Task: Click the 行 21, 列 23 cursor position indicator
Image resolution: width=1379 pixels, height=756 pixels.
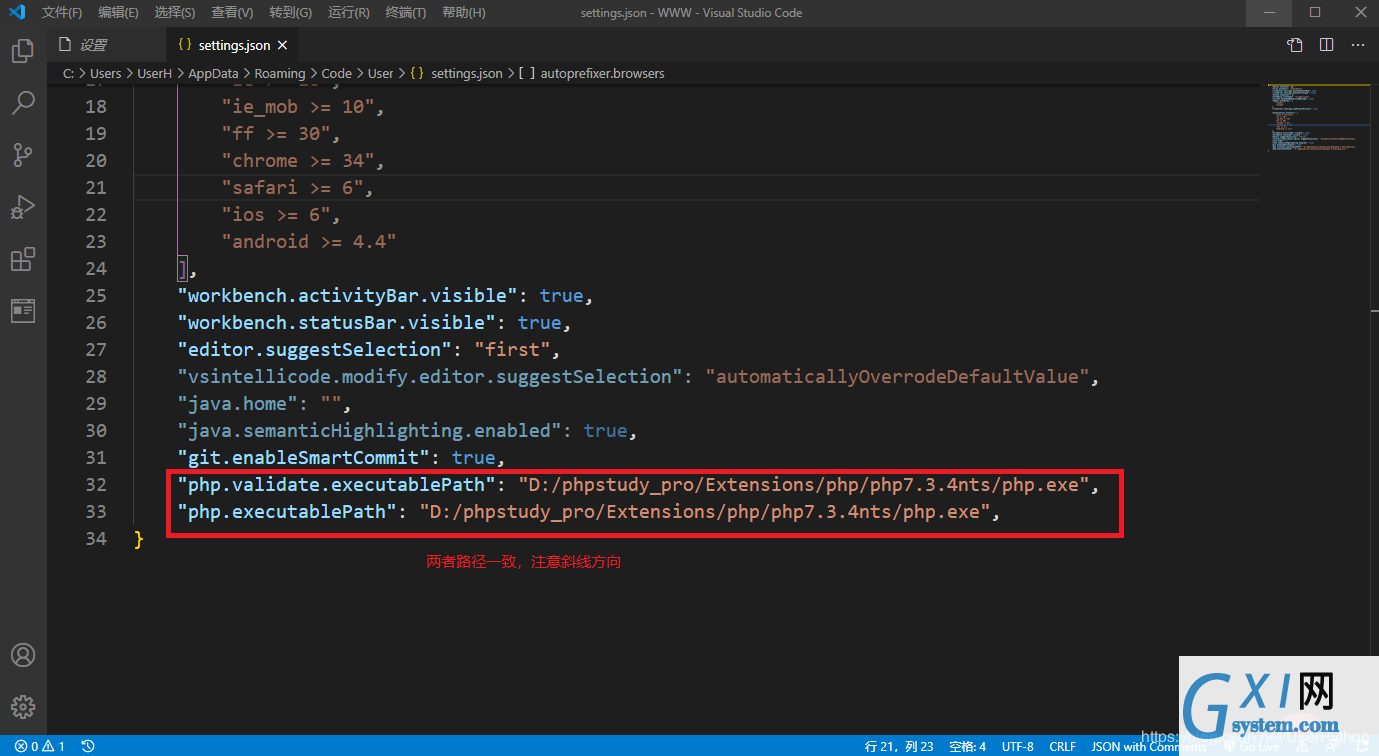Action: 899,746
